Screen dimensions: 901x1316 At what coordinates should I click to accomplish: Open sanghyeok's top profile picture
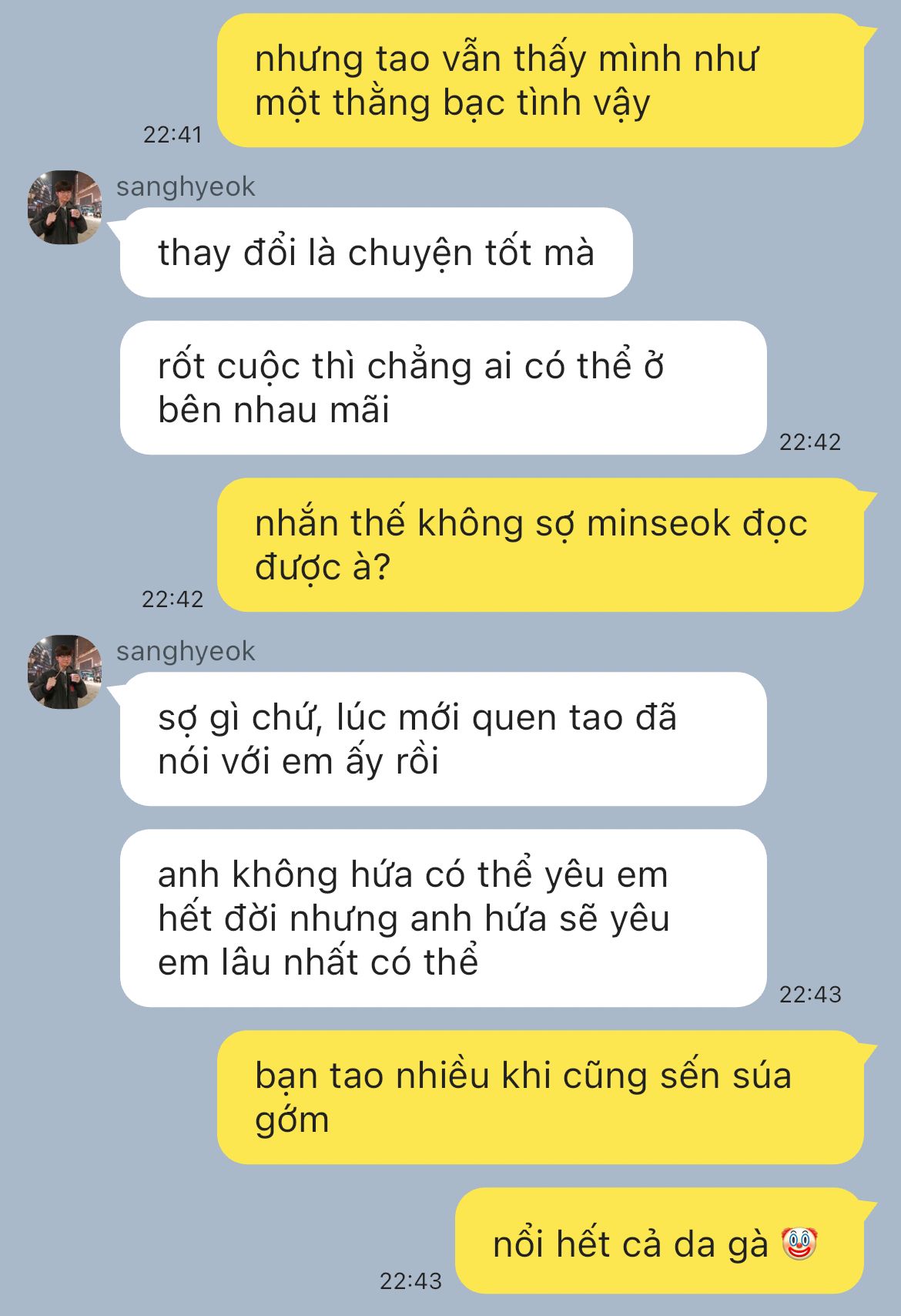pos(65,207)
